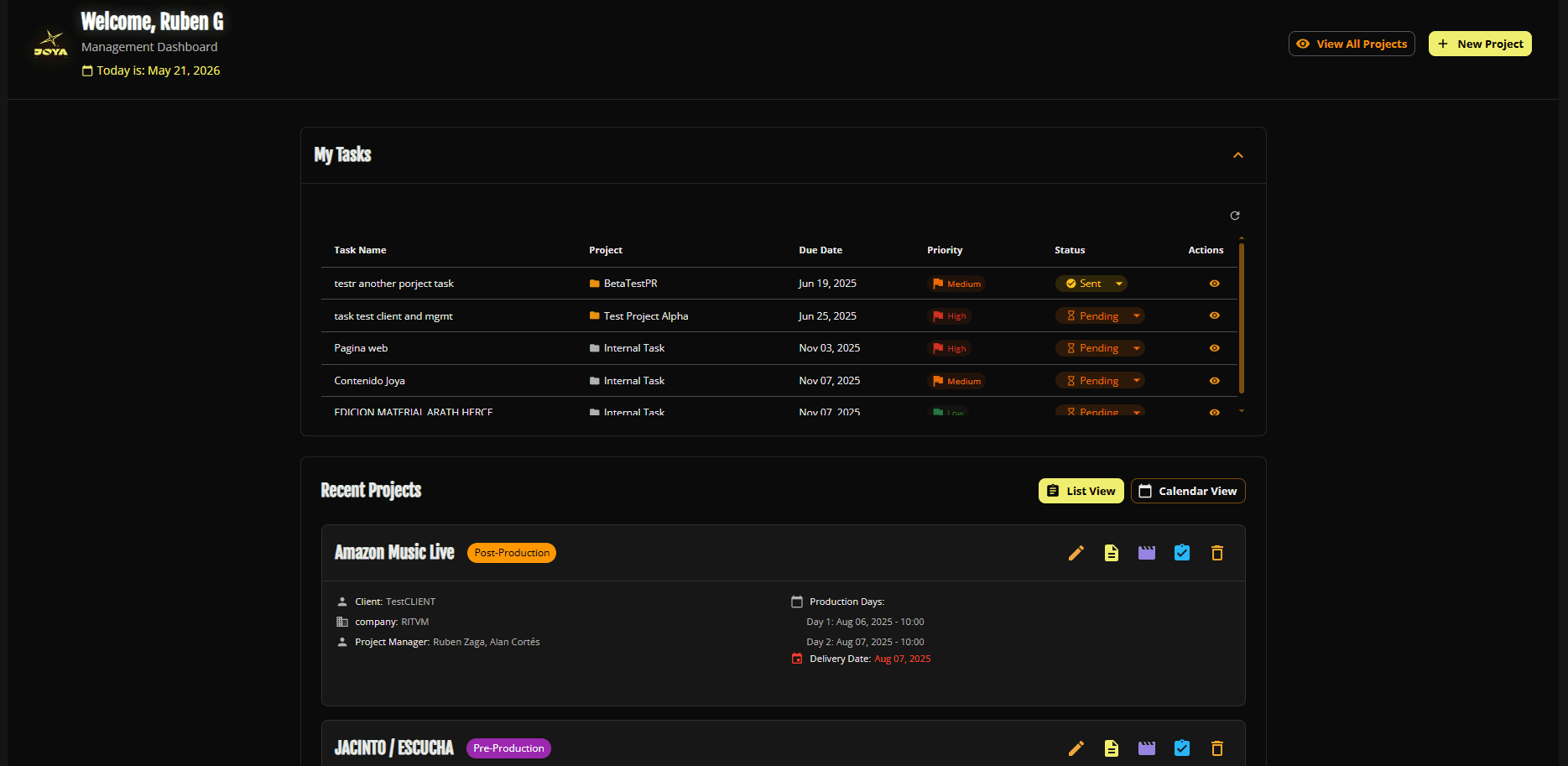
Task: Switch to List View
Action: (1081, 491)
